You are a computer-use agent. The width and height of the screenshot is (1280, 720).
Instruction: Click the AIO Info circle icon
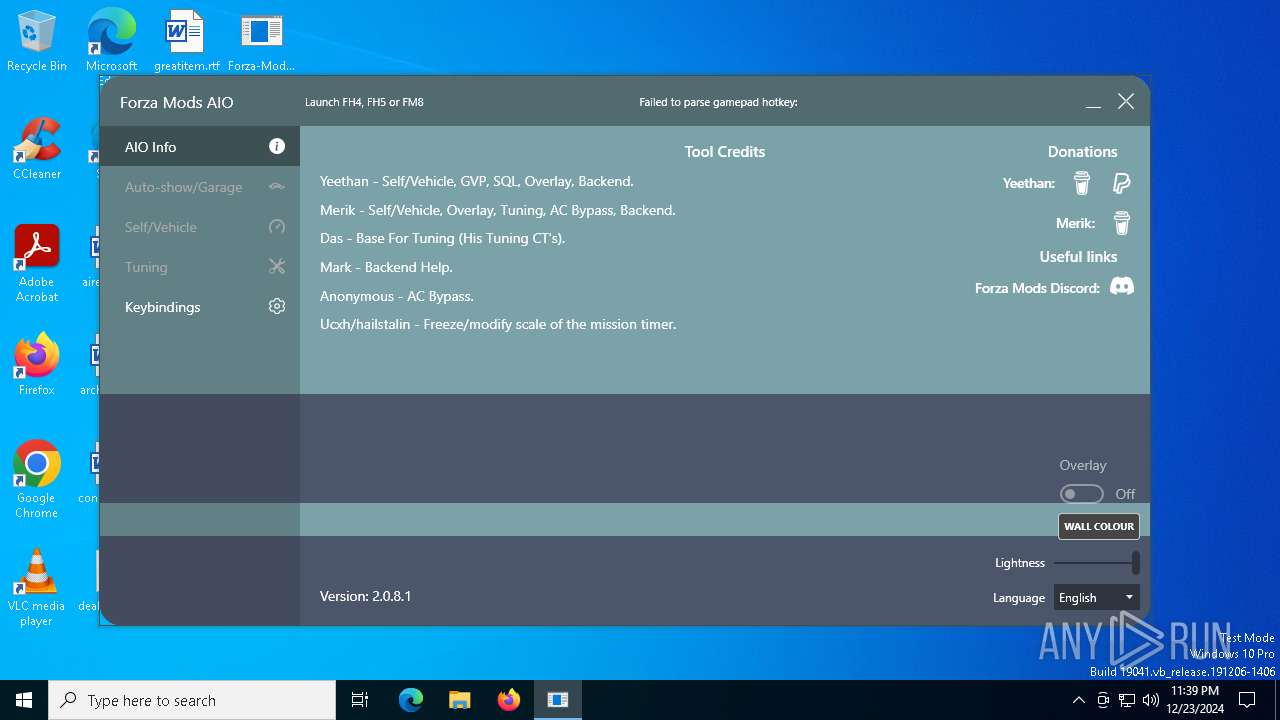[x=277, y=146]
